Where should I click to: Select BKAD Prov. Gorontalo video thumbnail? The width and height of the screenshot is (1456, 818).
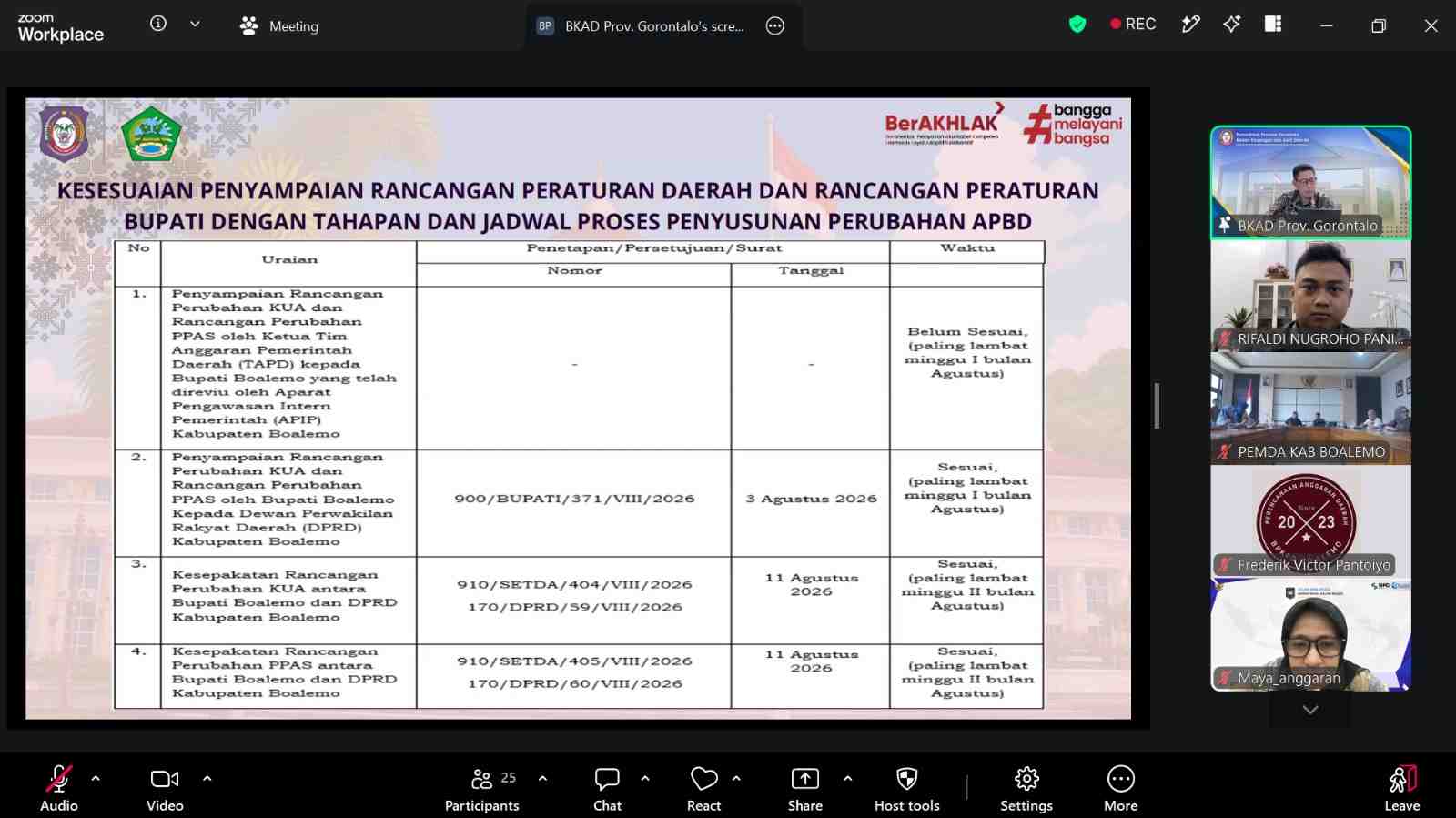pyautogui.click(x=1311, y=183)
